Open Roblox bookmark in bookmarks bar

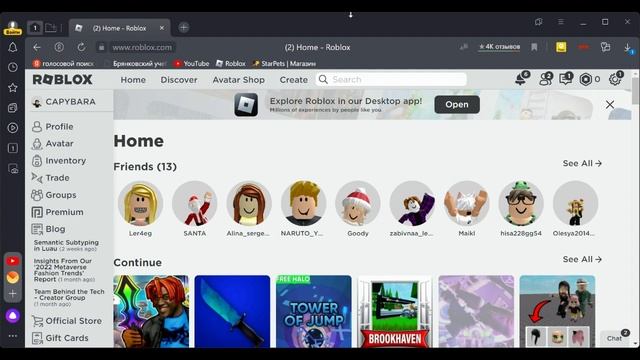pyautogui.click(x=231, y=64)
